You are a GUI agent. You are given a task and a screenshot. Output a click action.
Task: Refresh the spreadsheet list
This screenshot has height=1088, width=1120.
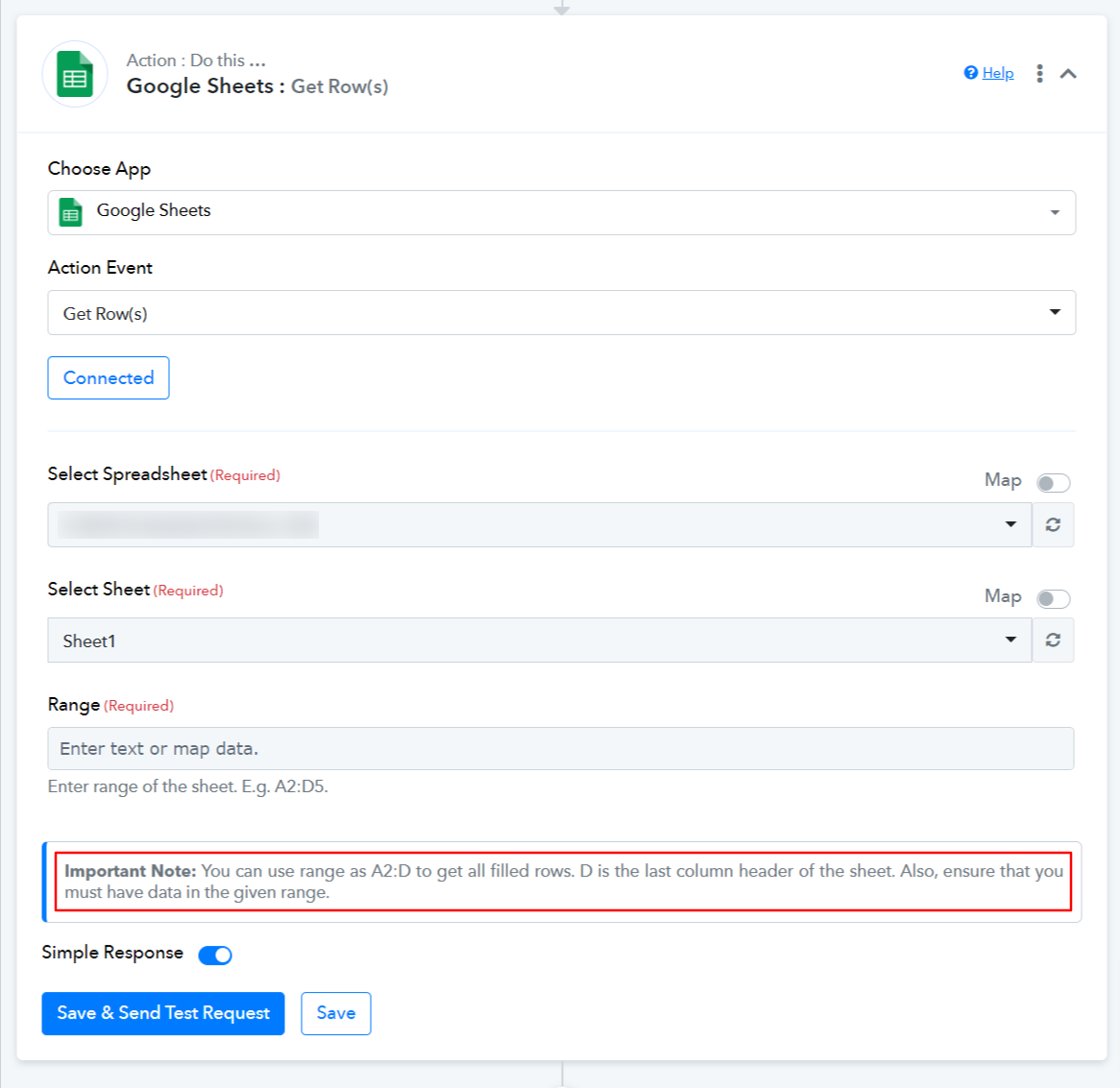tap(1053, 524)
